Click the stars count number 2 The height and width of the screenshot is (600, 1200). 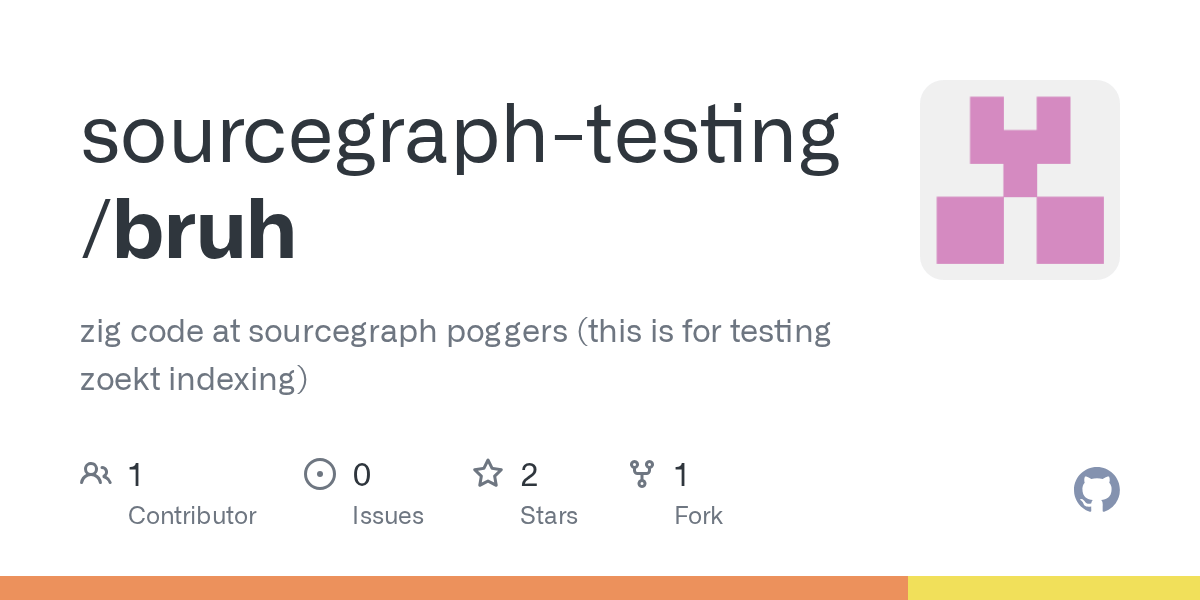(x=529, y=474)
